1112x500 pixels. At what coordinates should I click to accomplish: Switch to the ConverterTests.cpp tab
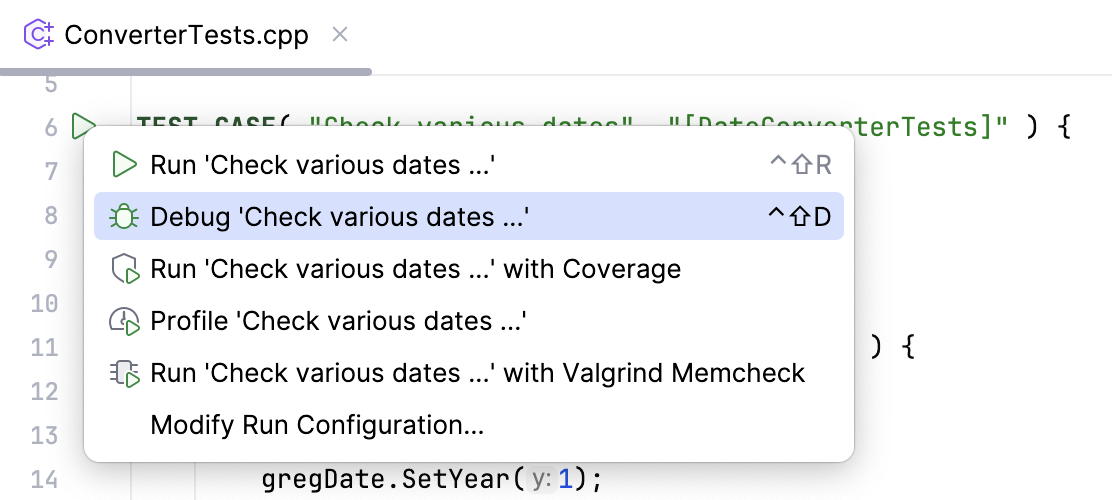[x=186, y=35]
